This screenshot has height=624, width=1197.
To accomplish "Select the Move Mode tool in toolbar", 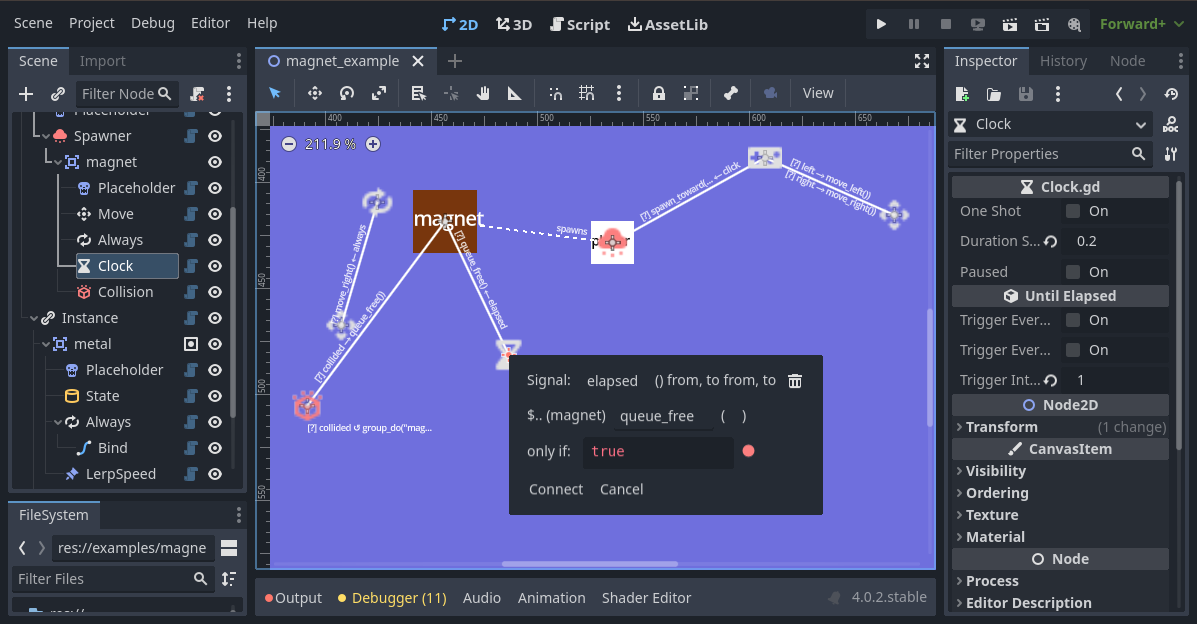I will click(314, 93).
